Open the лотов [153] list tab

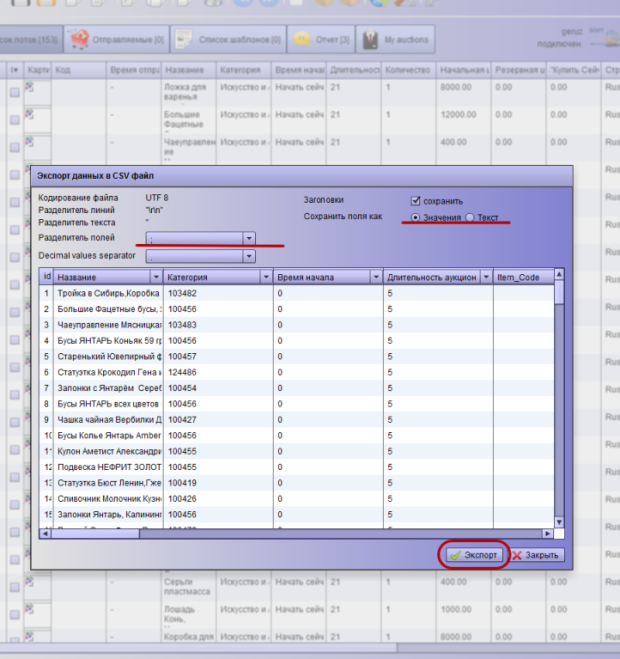[x=31, y=39]
